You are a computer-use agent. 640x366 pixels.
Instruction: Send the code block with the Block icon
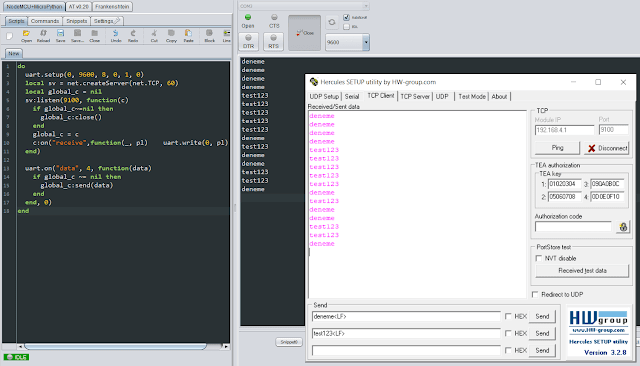209,36
